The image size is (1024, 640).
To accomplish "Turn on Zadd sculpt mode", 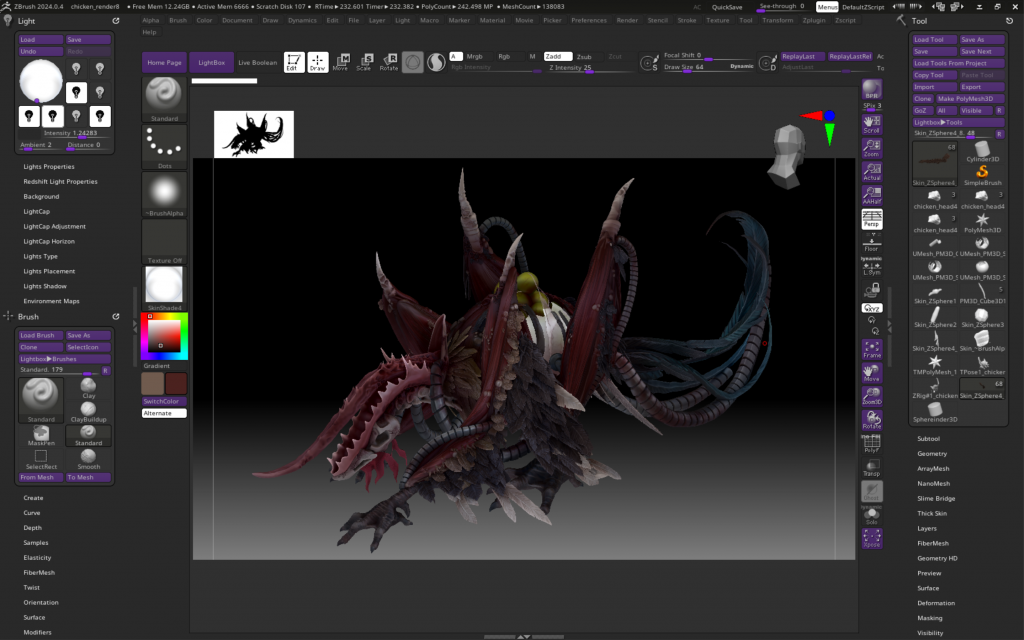I will coord(558,56).
